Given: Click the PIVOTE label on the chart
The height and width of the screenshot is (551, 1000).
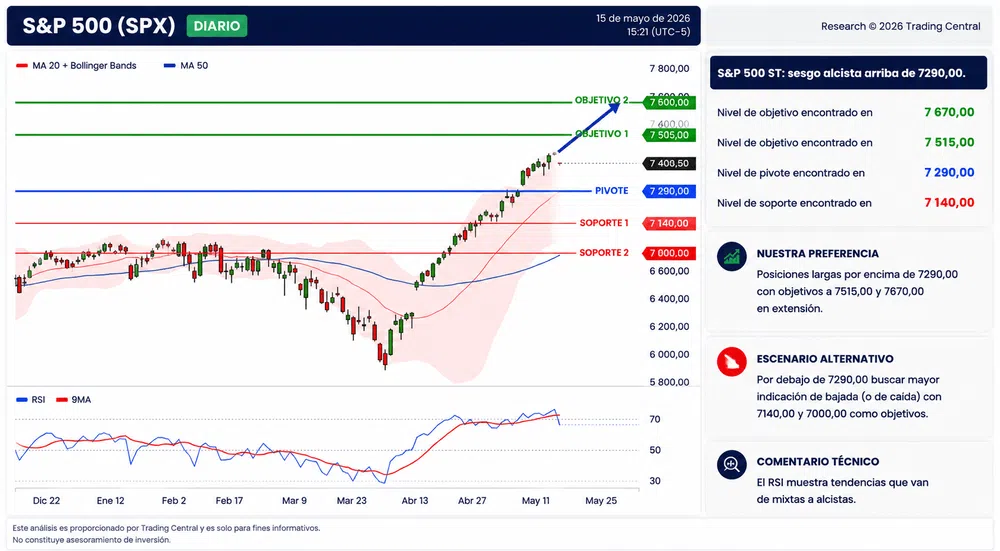Looking at the screenshot, I should click(x=612, y=191).
